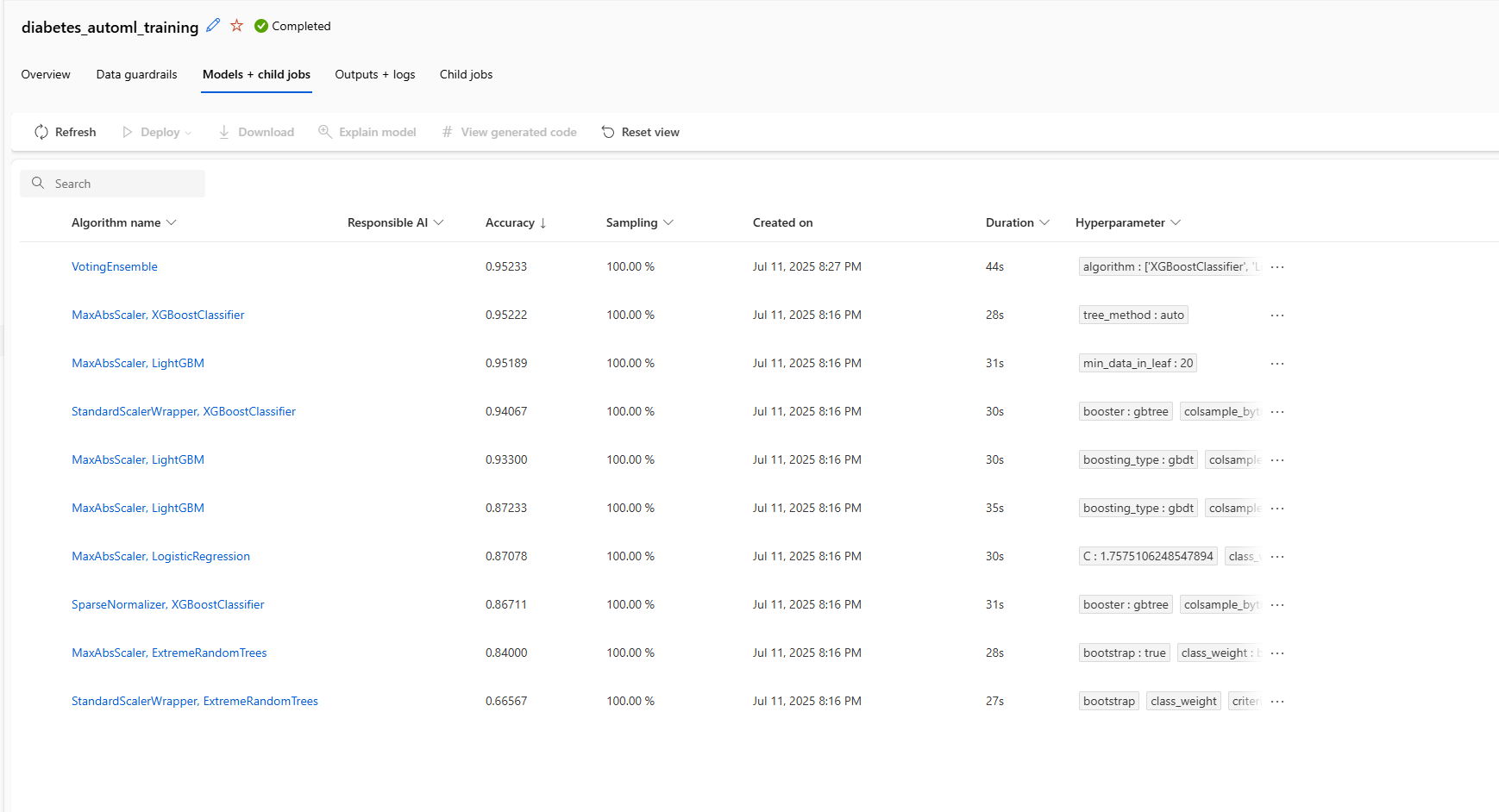Click the Reset view button
1499x812 pixels.
pyautogui.click(x=641, y=132)
